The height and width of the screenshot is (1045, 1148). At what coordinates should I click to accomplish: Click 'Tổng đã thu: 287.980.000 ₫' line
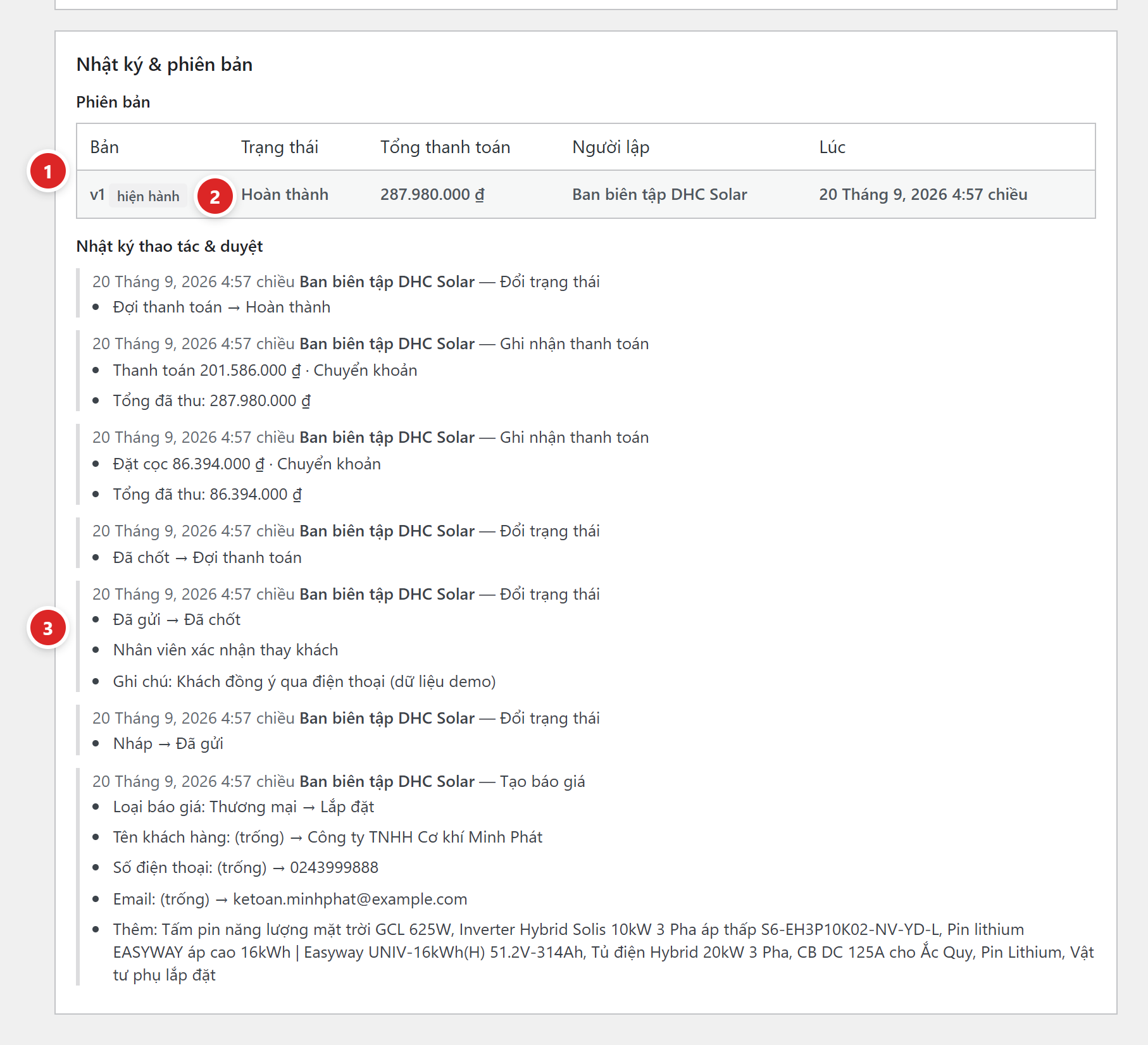pos(211,400)
